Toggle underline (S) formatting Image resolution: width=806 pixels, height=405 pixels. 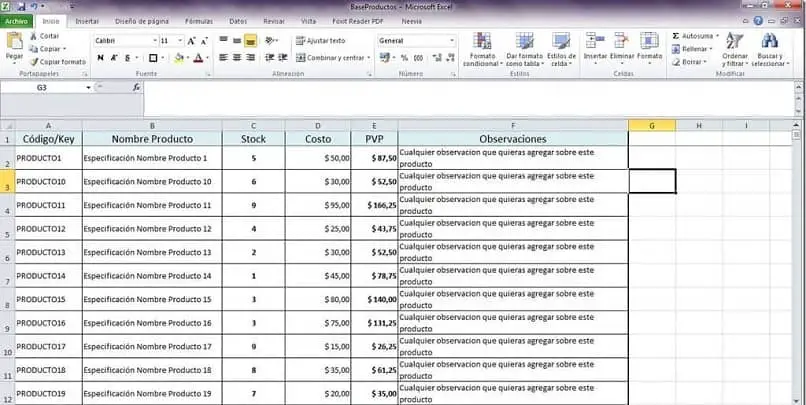point(127,58)
